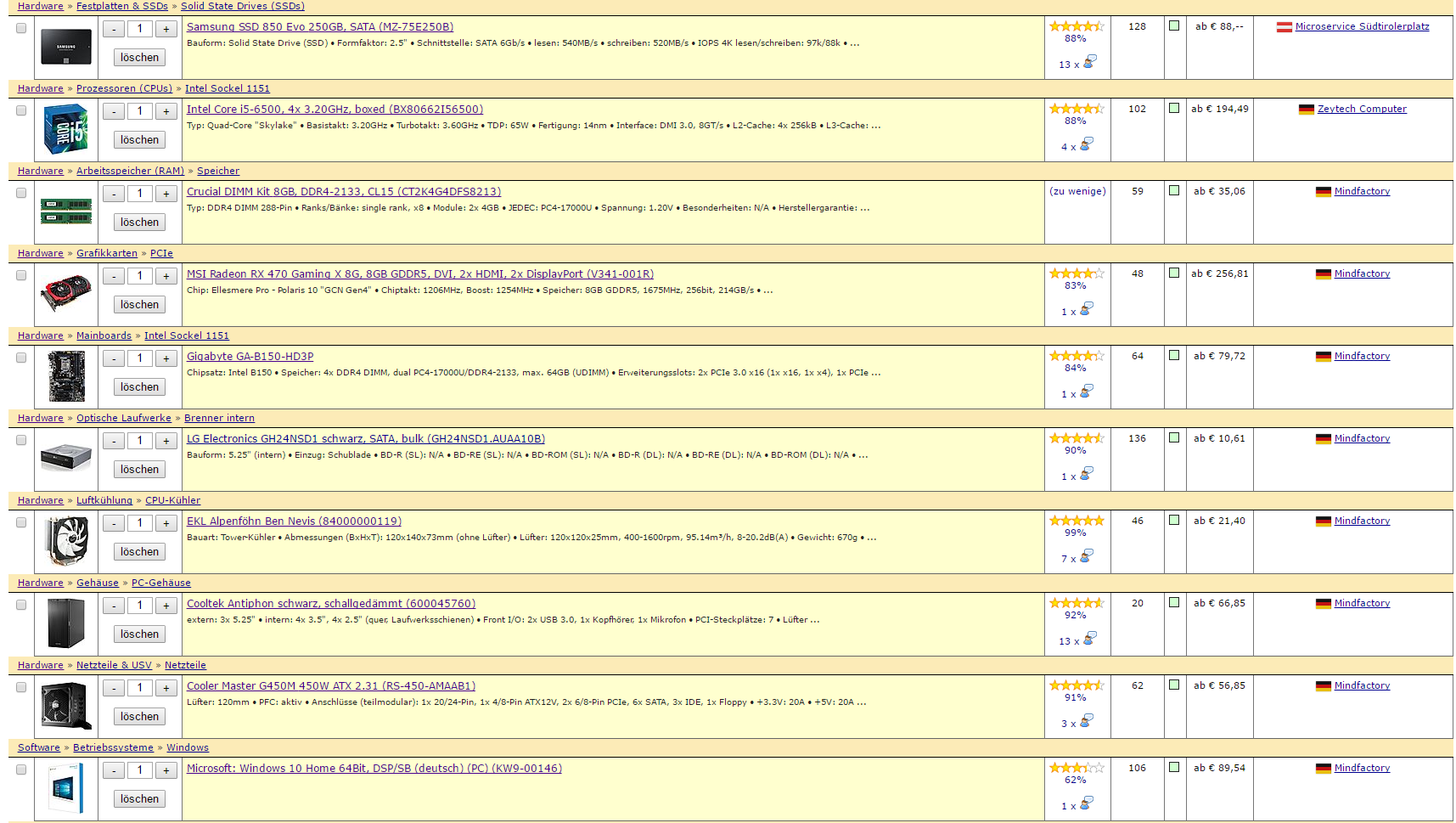
Task: Open LG optical drive thumbnail
Action: coord(66,458)
